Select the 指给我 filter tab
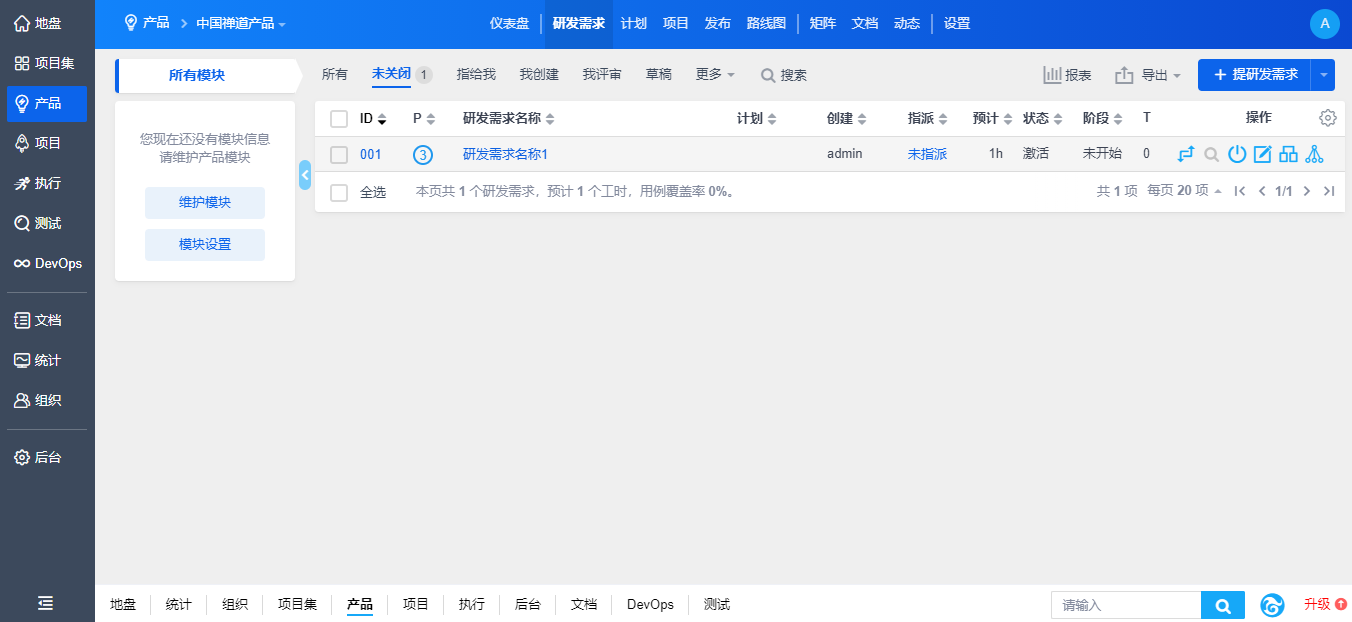Image resolution: width=1352 pixels, height=622 pixels. (476, 75)
